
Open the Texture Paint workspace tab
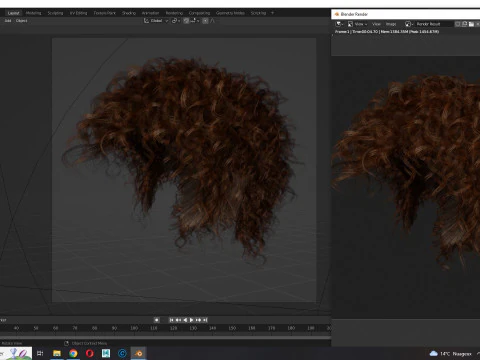[x=104, y=13]
